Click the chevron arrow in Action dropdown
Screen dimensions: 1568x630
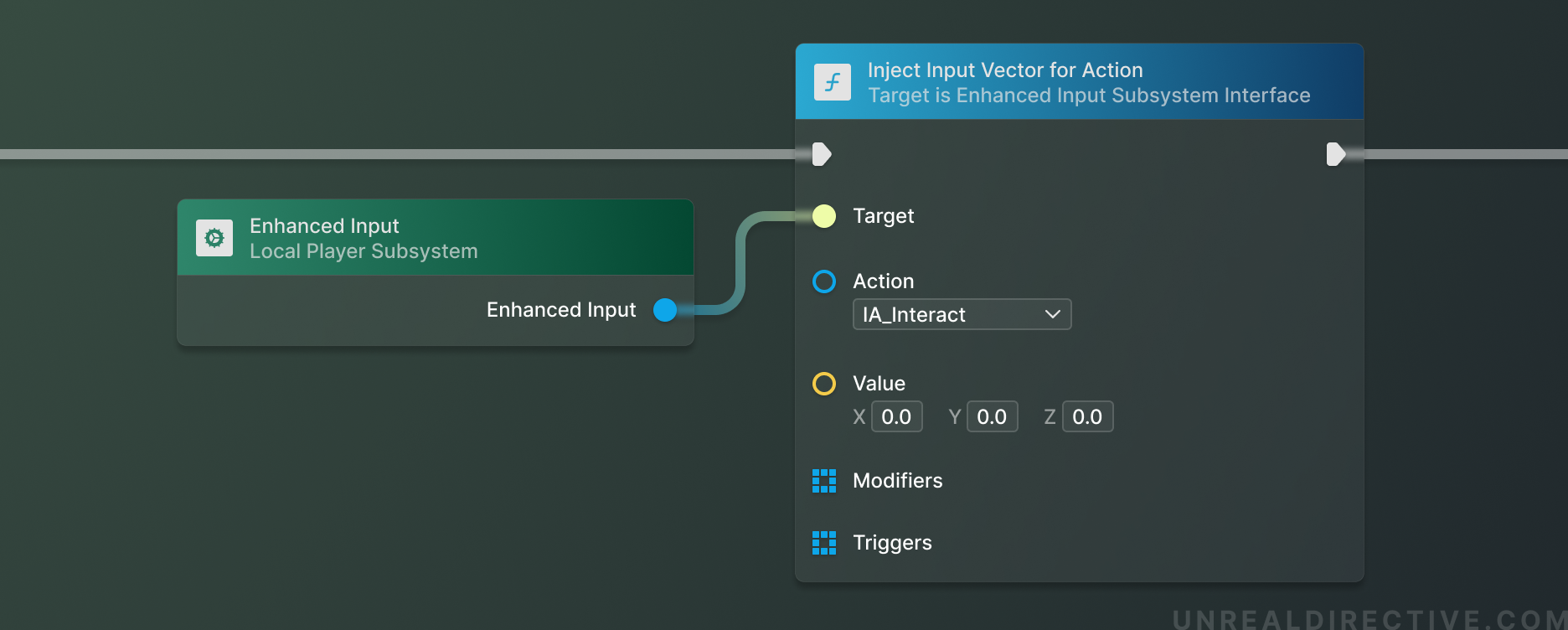(1053, 315)
